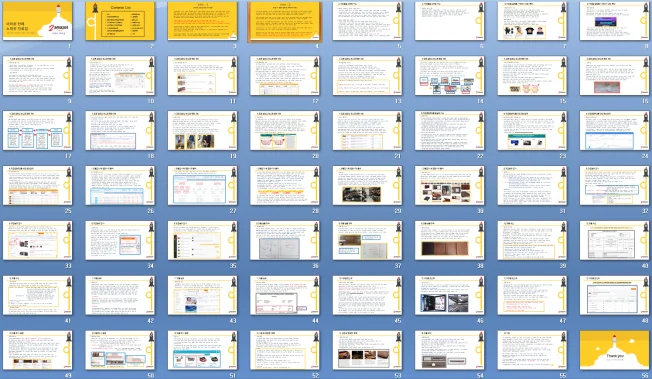Select slide thumbnail number 15

point(532,76)
